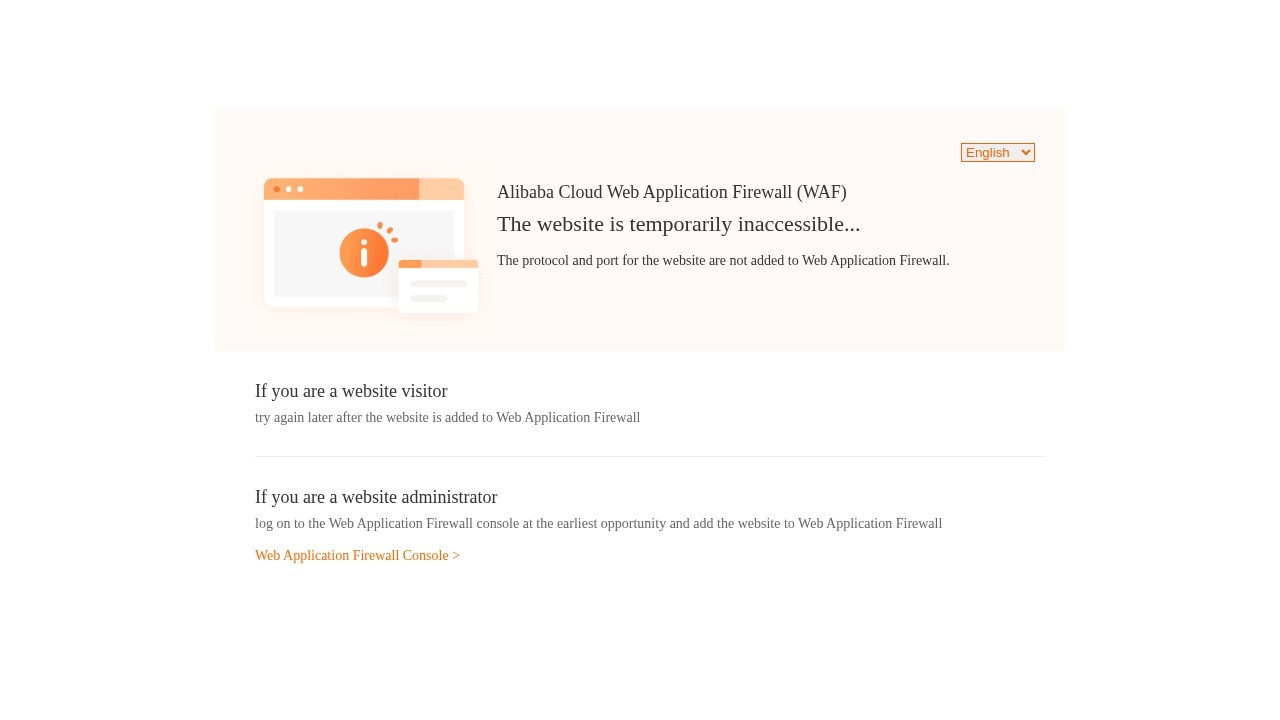The height and width of the screenshot is (720, 1280).
Task: Click the "log on to the Web Application Firewall console" text
Action: pos(598,523)
